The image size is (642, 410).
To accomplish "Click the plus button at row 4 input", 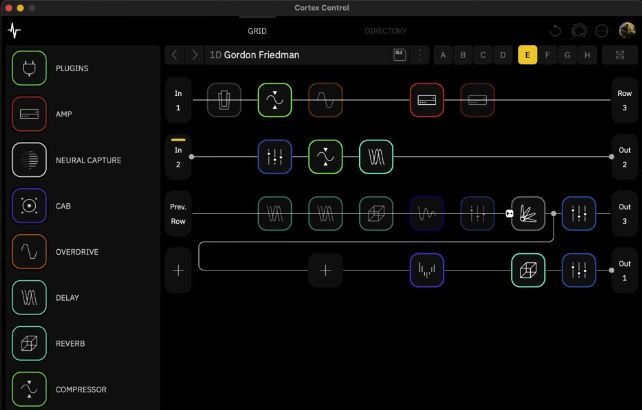I will point(178,270).
